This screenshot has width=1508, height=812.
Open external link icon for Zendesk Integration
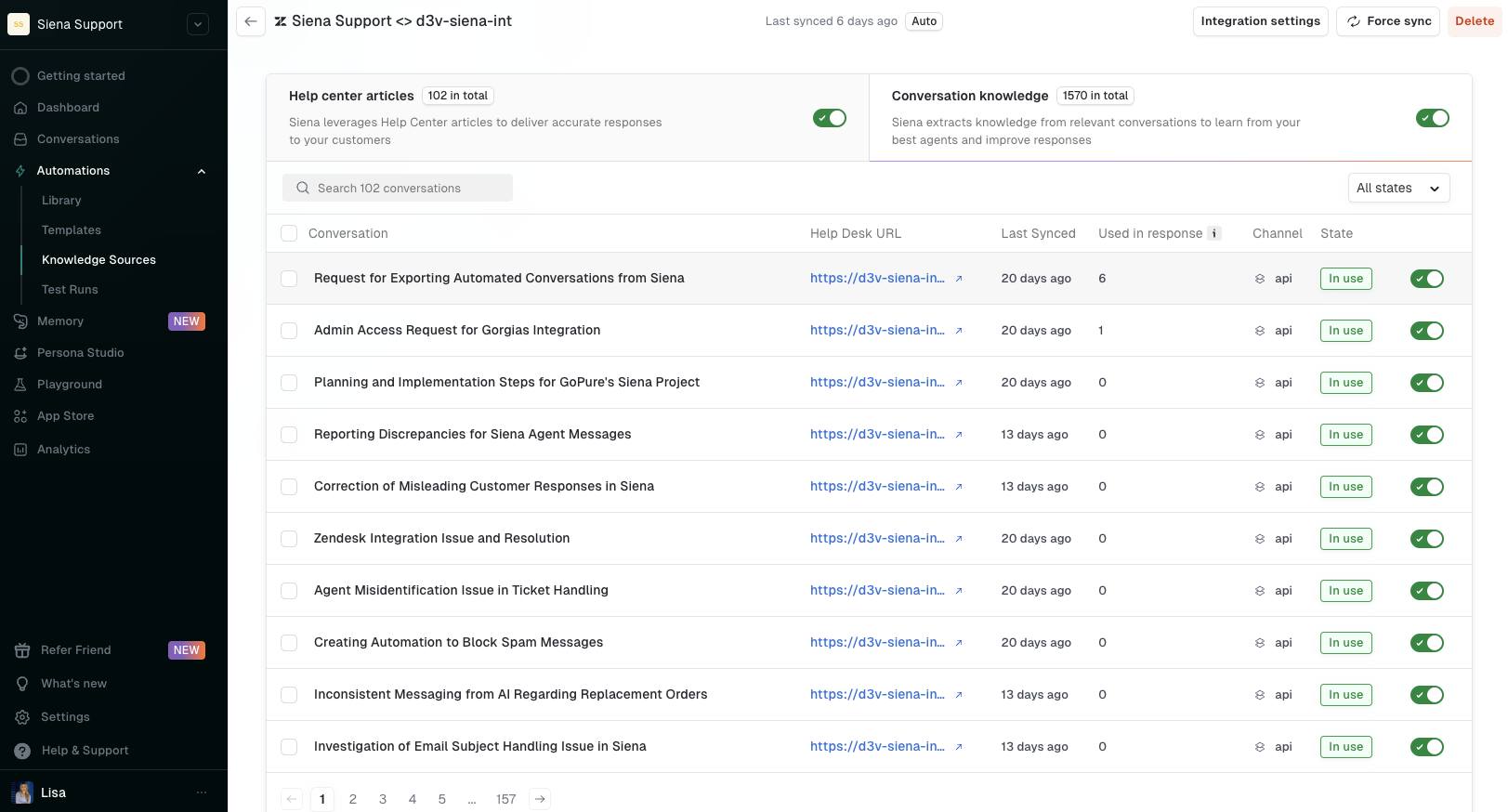(959, 539)
